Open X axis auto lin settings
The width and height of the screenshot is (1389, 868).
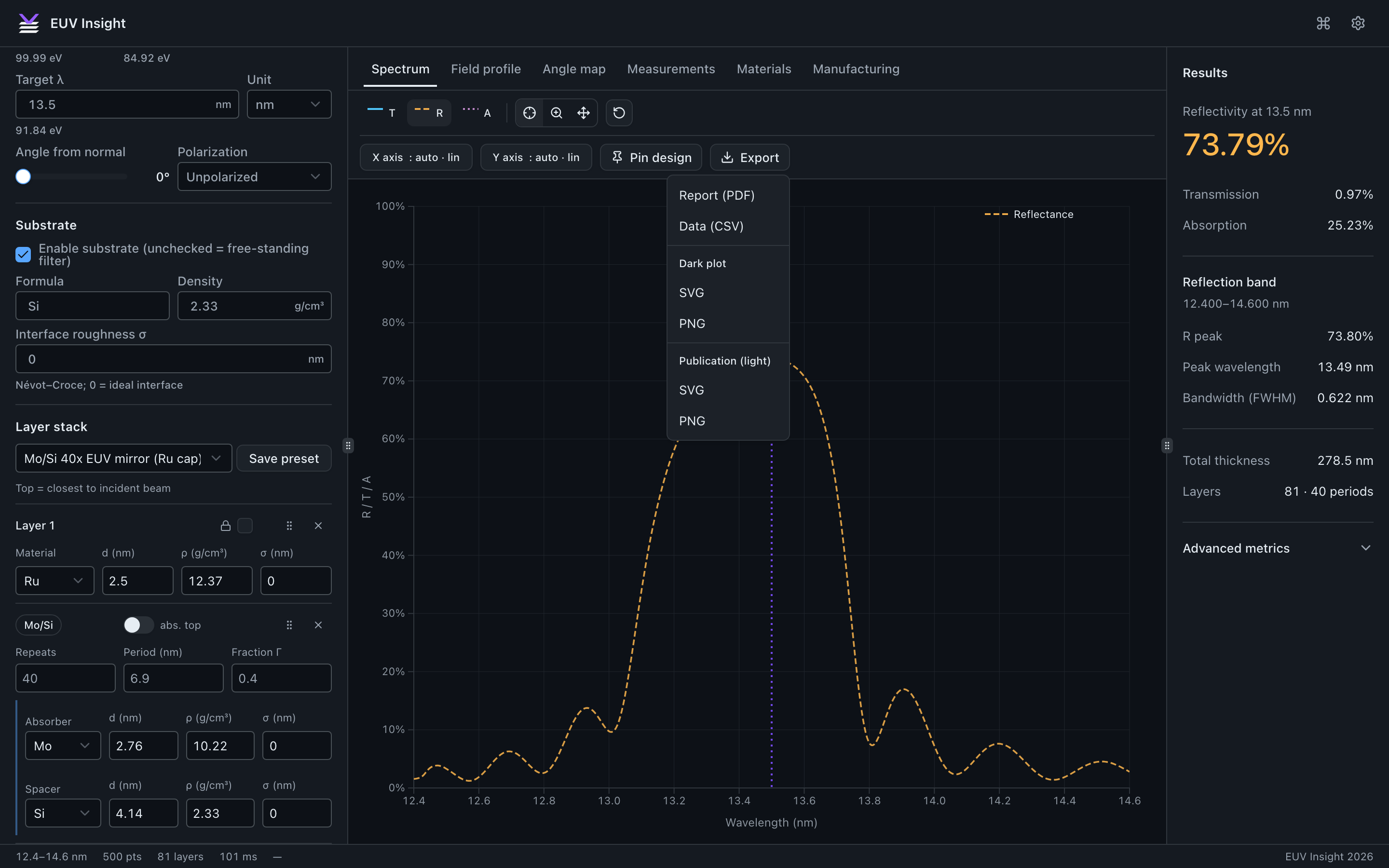tap(416, 157)
